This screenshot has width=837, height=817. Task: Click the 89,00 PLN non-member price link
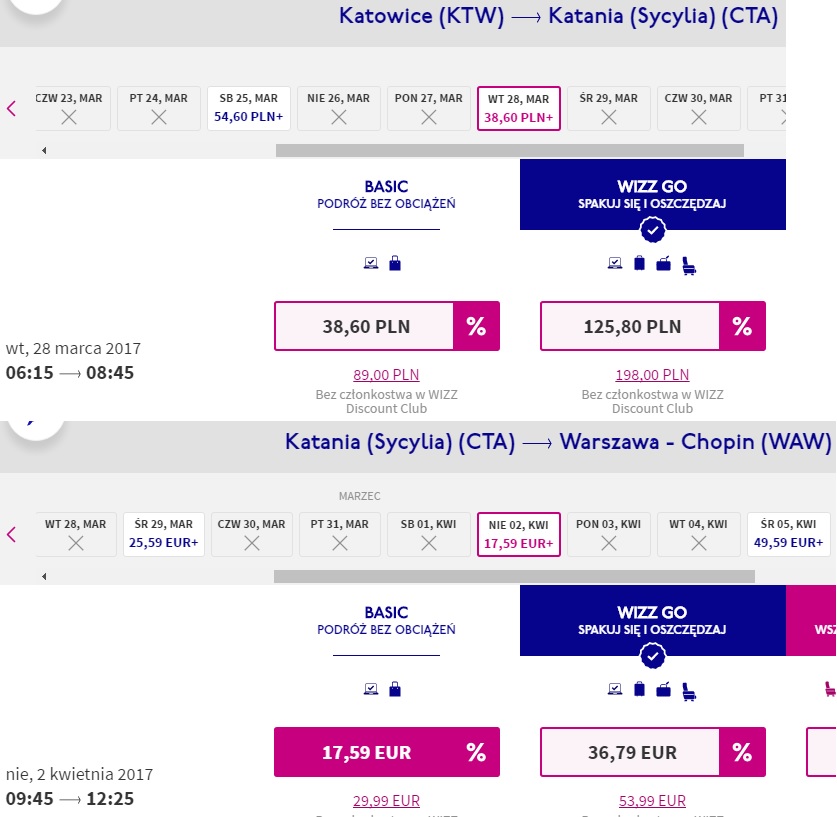click(x=386, y=375)
